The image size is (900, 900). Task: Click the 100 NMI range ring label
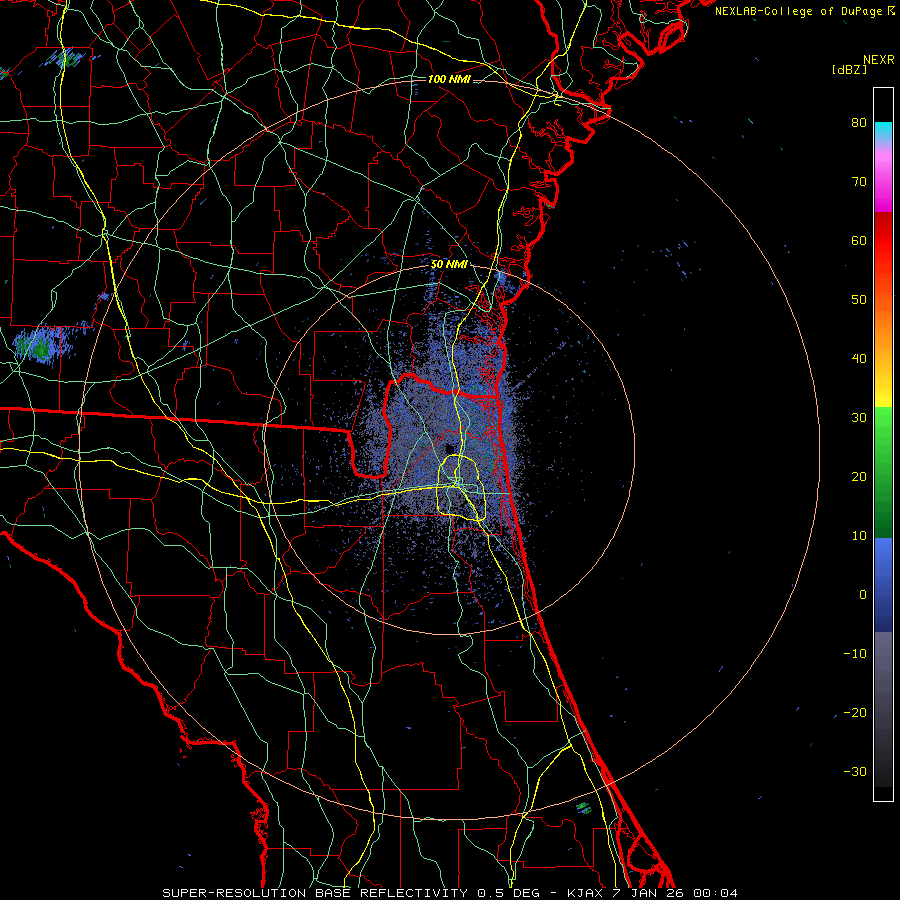coord(449,79)
